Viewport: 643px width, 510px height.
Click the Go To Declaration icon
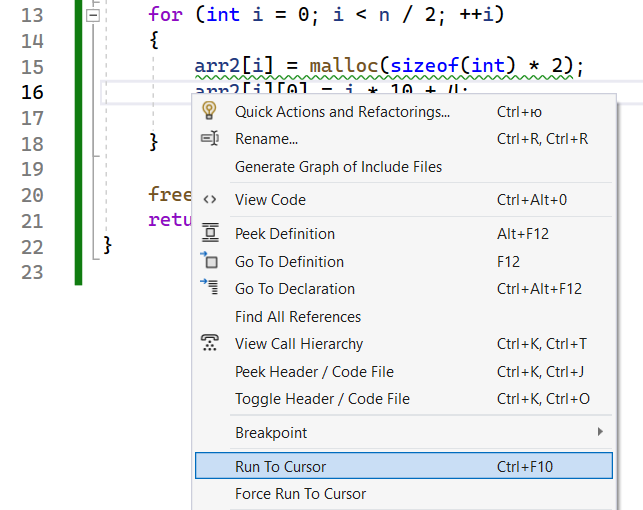(x=210, y=288)
